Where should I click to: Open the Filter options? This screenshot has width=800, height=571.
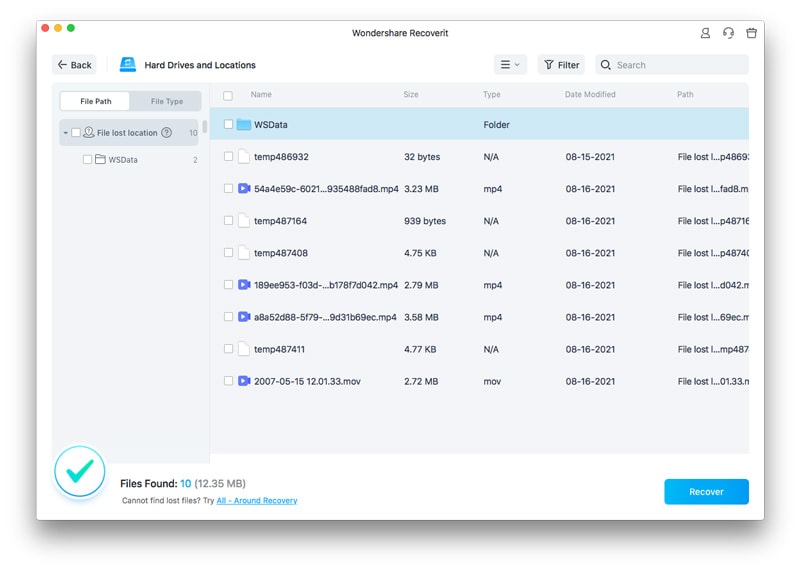561,65
